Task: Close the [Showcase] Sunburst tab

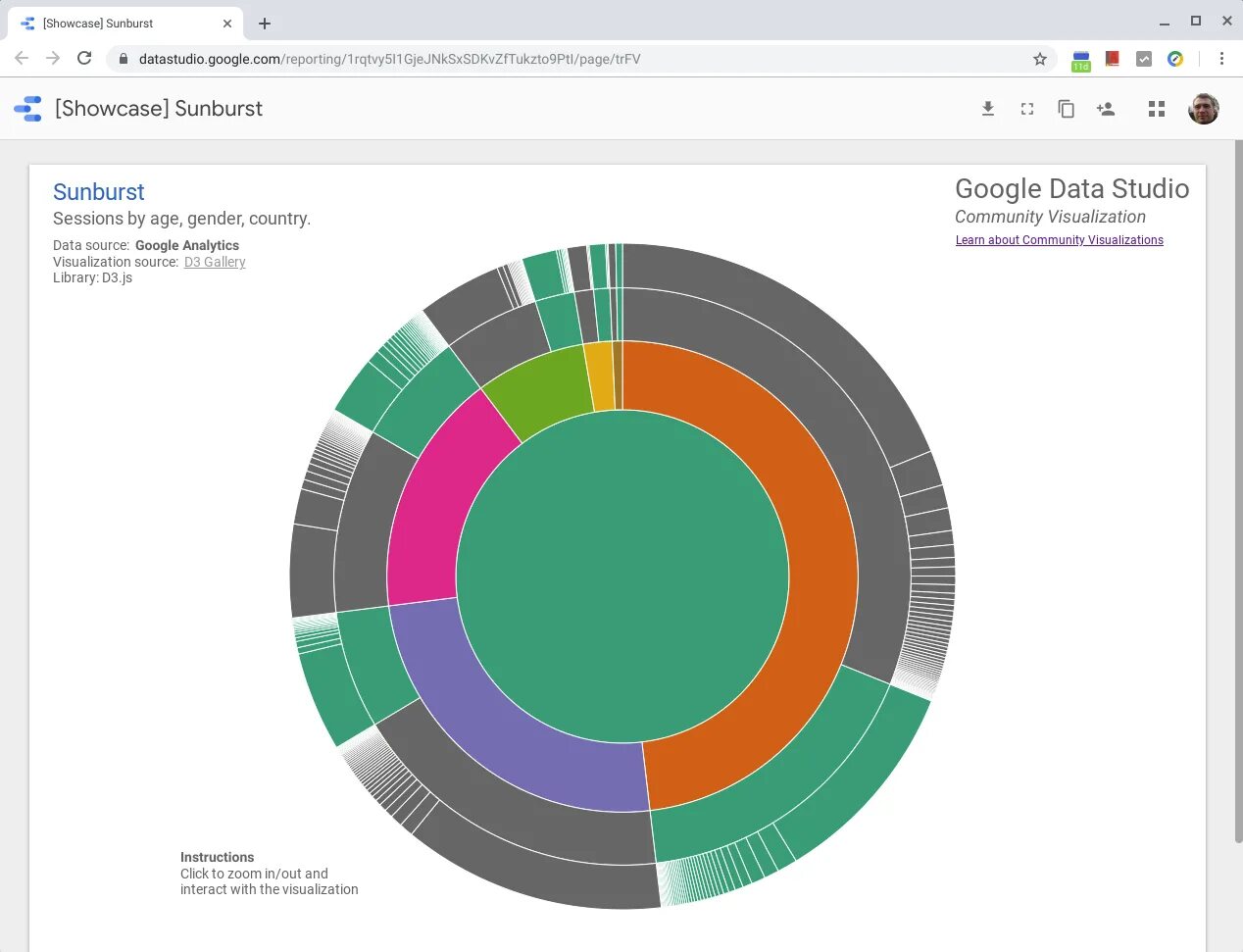Action: pos(227,24)
